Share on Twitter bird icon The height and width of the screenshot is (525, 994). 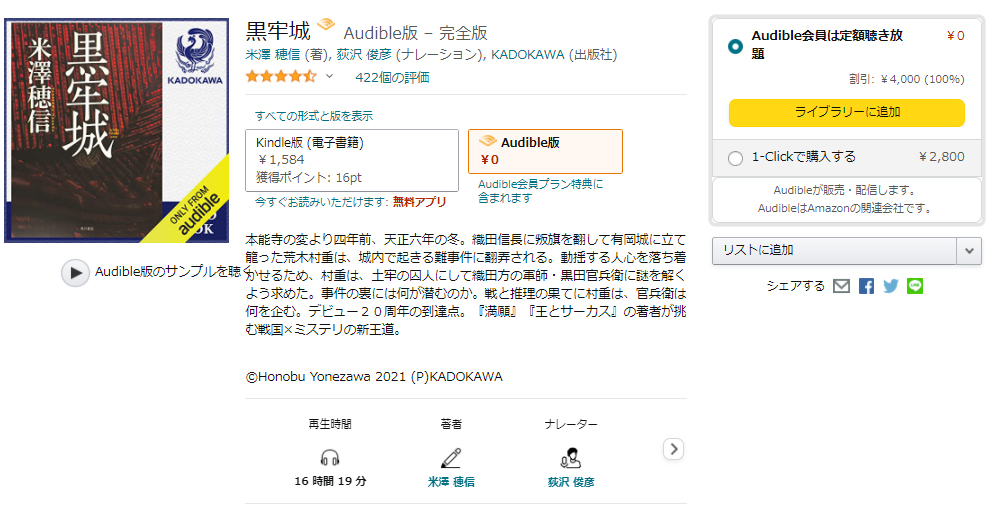point(891,286)
